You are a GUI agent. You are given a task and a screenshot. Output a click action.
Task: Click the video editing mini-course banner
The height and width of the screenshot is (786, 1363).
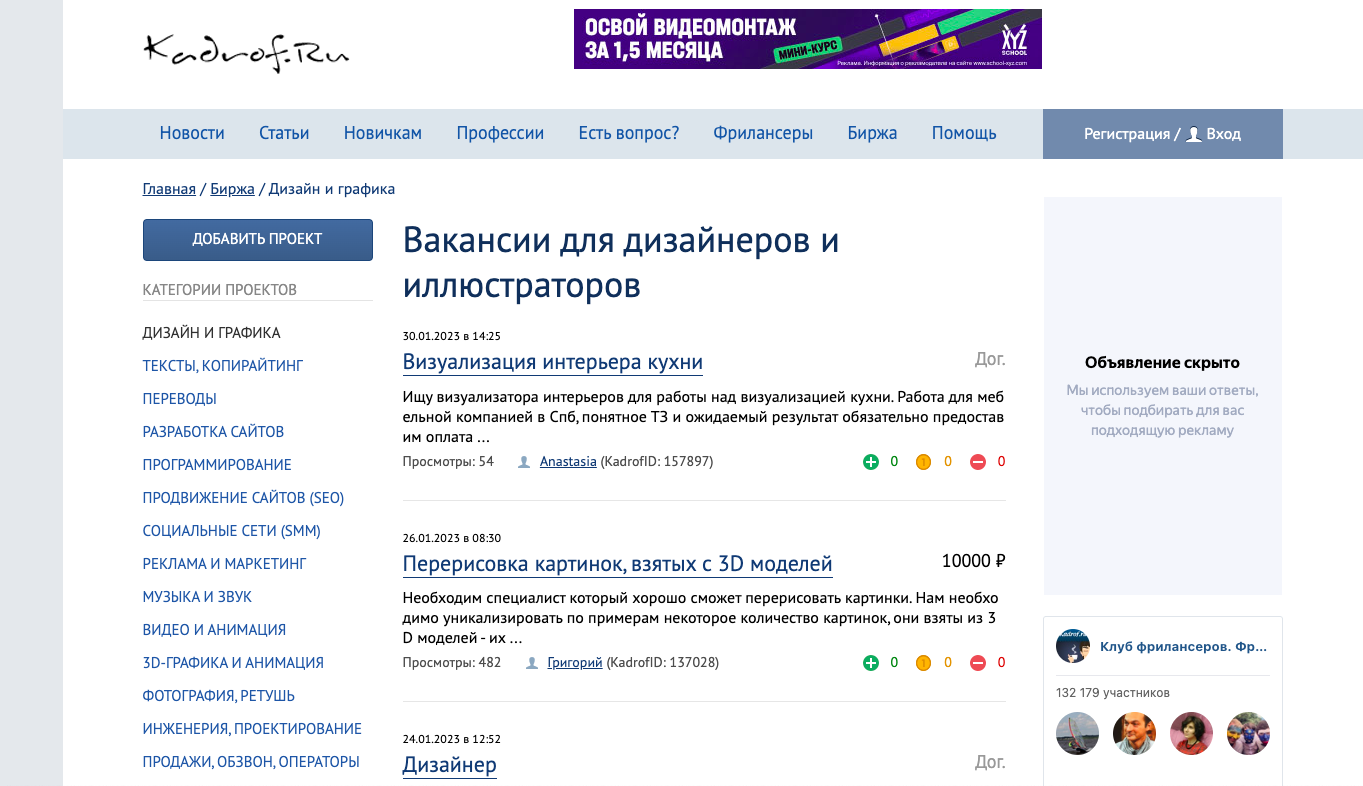click(807, 39)
